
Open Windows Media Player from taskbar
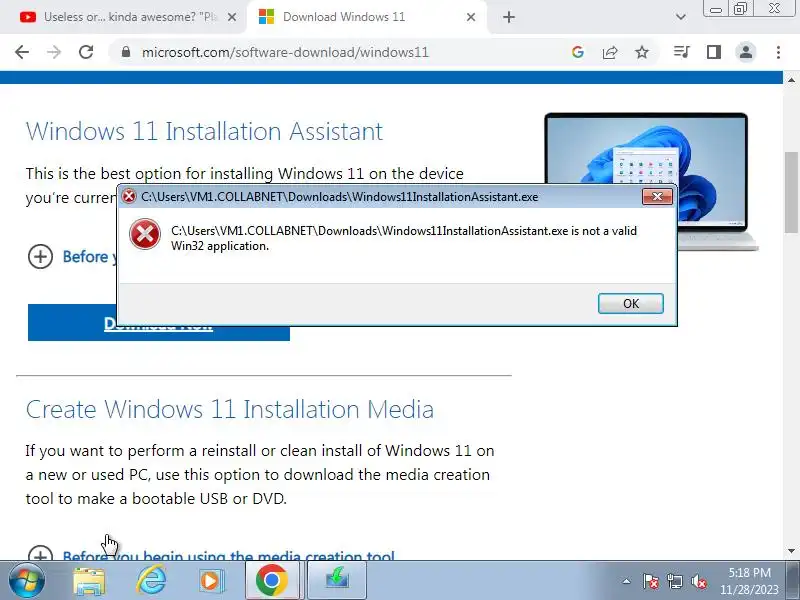tap(210, 581)
